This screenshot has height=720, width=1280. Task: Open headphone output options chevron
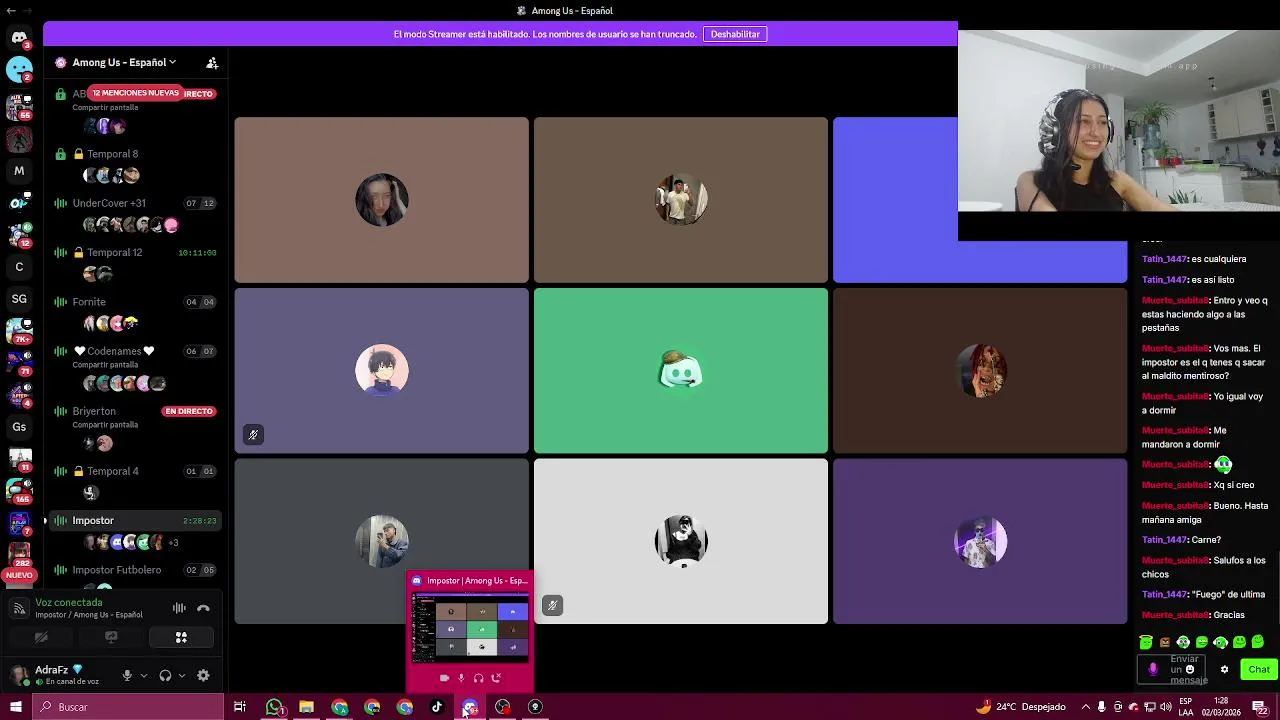181,675
